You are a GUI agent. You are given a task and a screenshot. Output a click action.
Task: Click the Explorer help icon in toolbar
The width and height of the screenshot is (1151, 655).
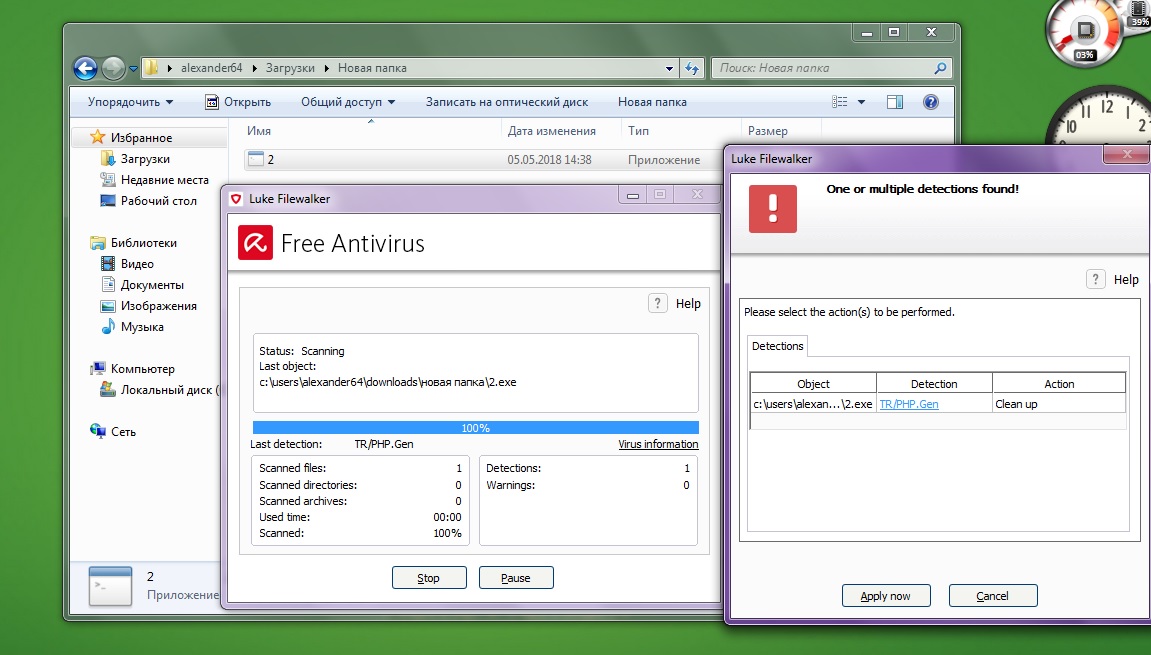click(930, 102)
